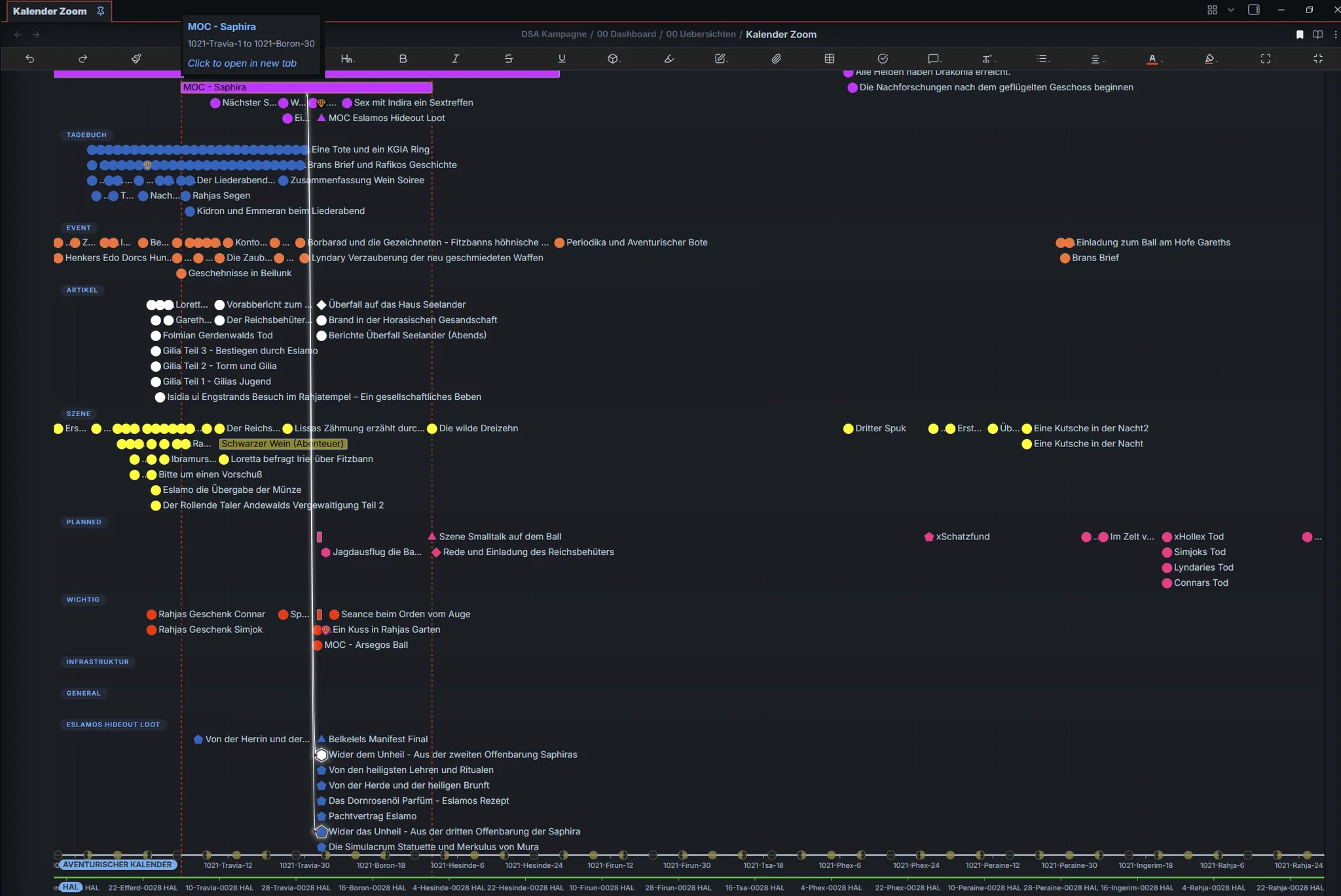1341x896 pixels.
Task: Switch to reading view book icon
Action: point(1317,35)
